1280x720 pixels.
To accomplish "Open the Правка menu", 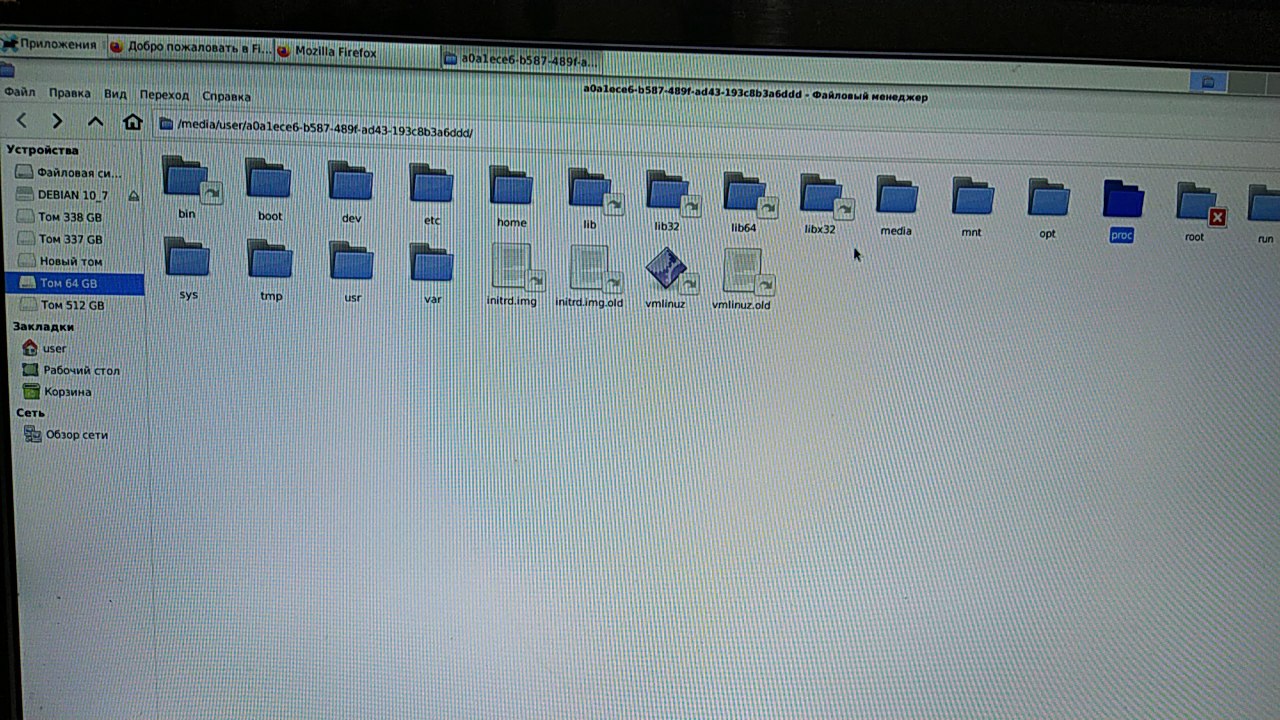I will pyautogui.click(x=69, y=93).
